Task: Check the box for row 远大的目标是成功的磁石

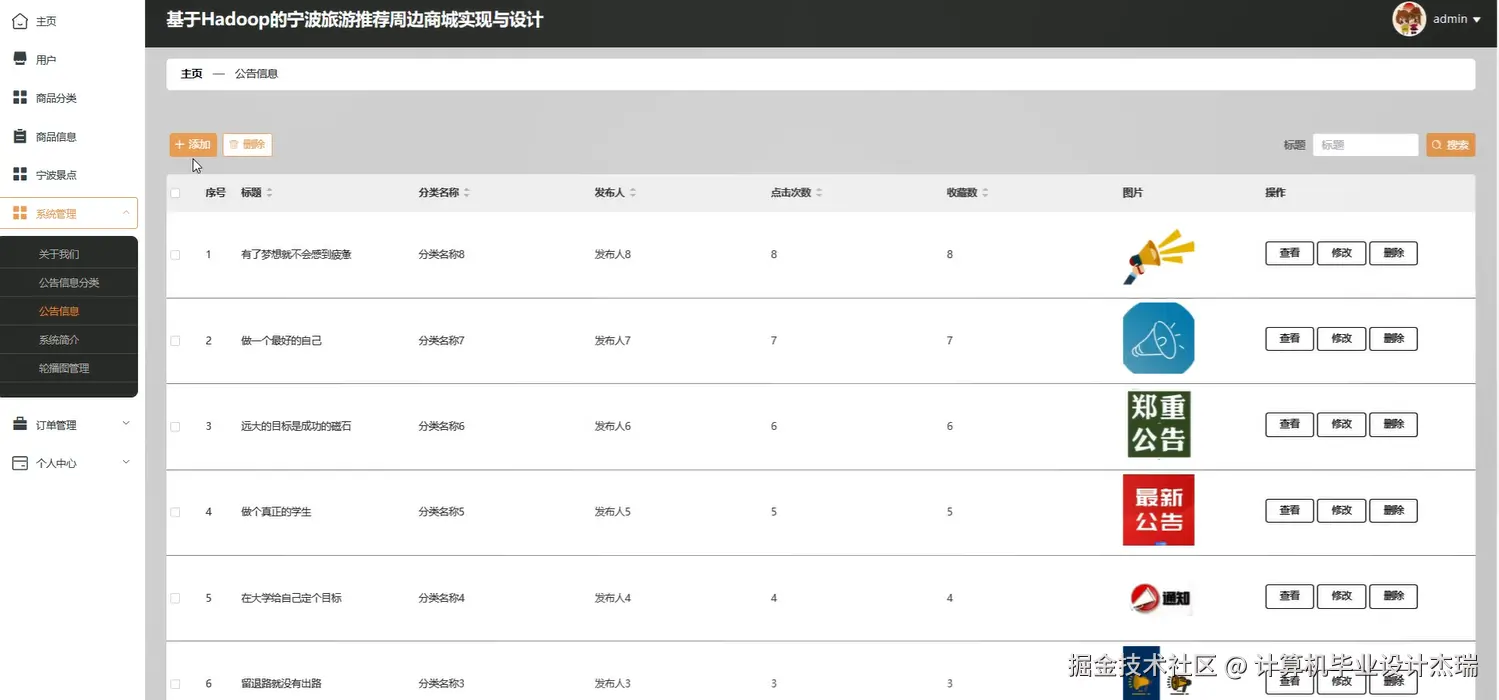Action: click(x=175, y=427)
